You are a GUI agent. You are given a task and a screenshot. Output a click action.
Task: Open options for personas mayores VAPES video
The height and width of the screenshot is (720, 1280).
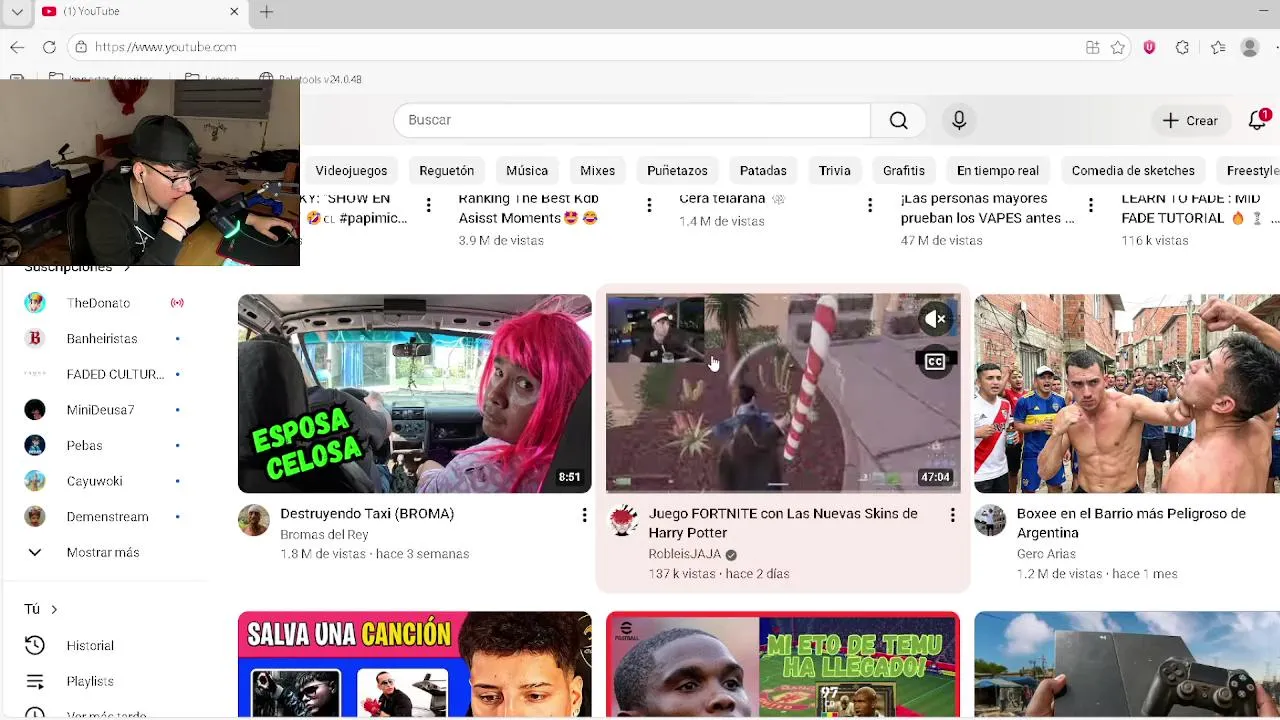1091,205
